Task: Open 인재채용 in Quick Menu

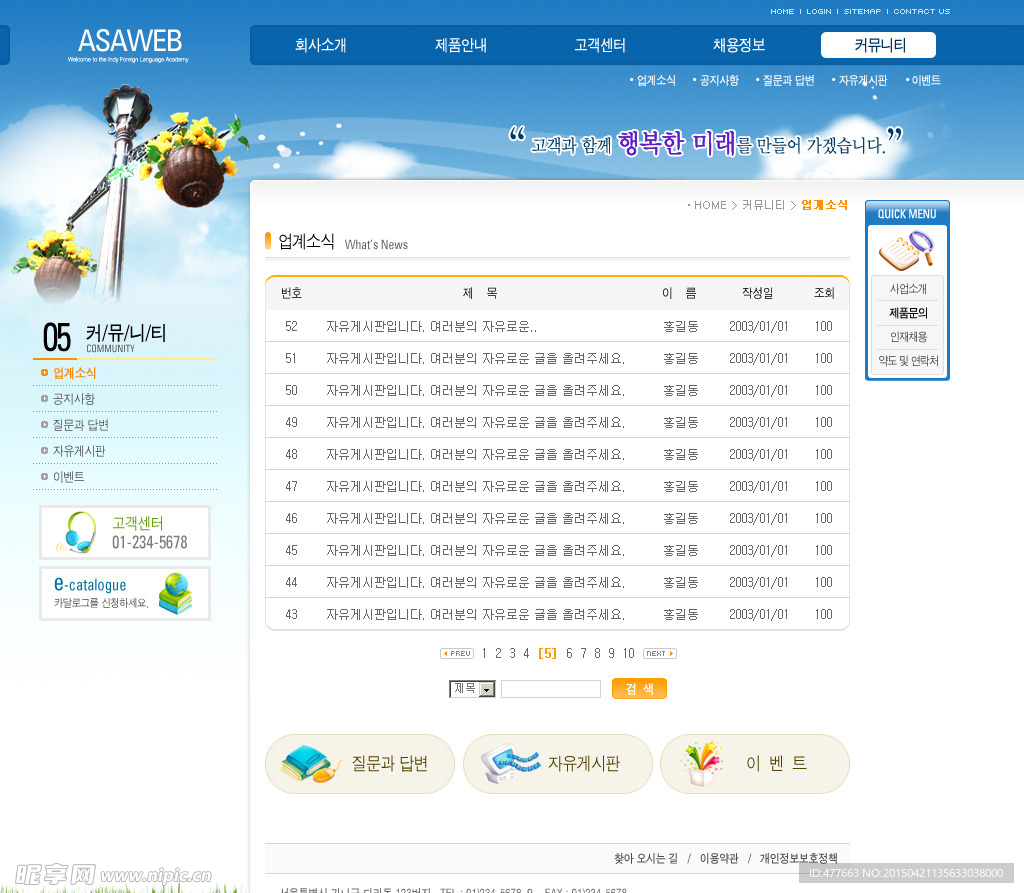Action: 908,337
